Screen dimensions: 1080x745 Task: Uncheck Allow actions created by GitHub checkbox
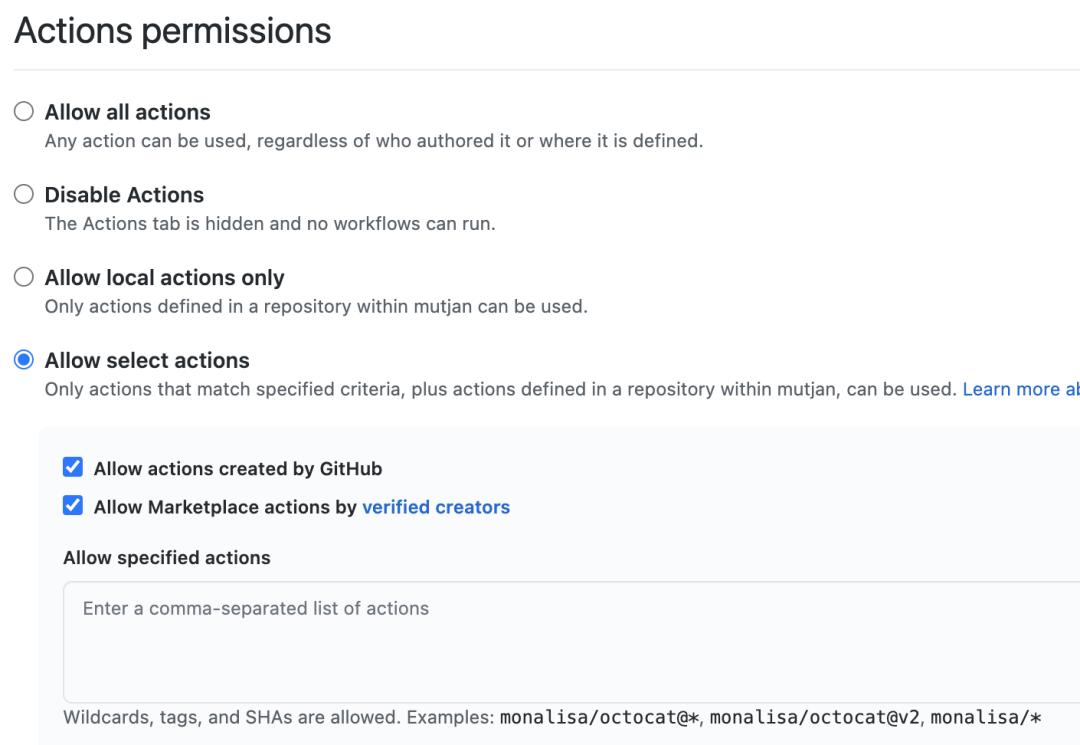(73, 467)
